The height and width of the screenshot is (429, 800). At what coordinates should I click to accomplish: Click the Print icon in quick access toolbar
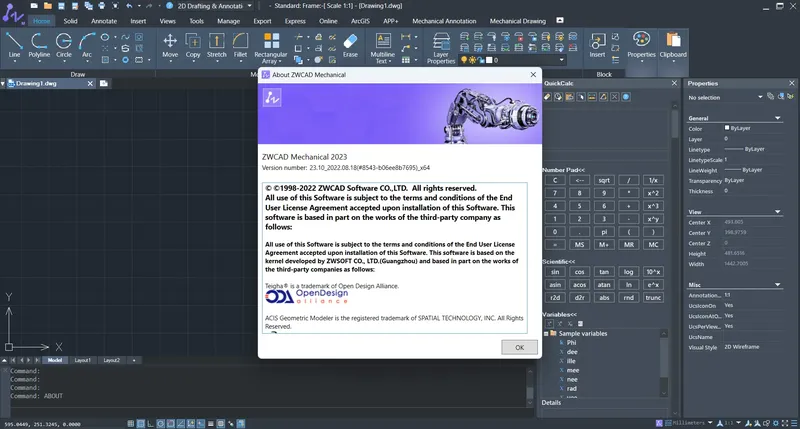pos(102,6)
